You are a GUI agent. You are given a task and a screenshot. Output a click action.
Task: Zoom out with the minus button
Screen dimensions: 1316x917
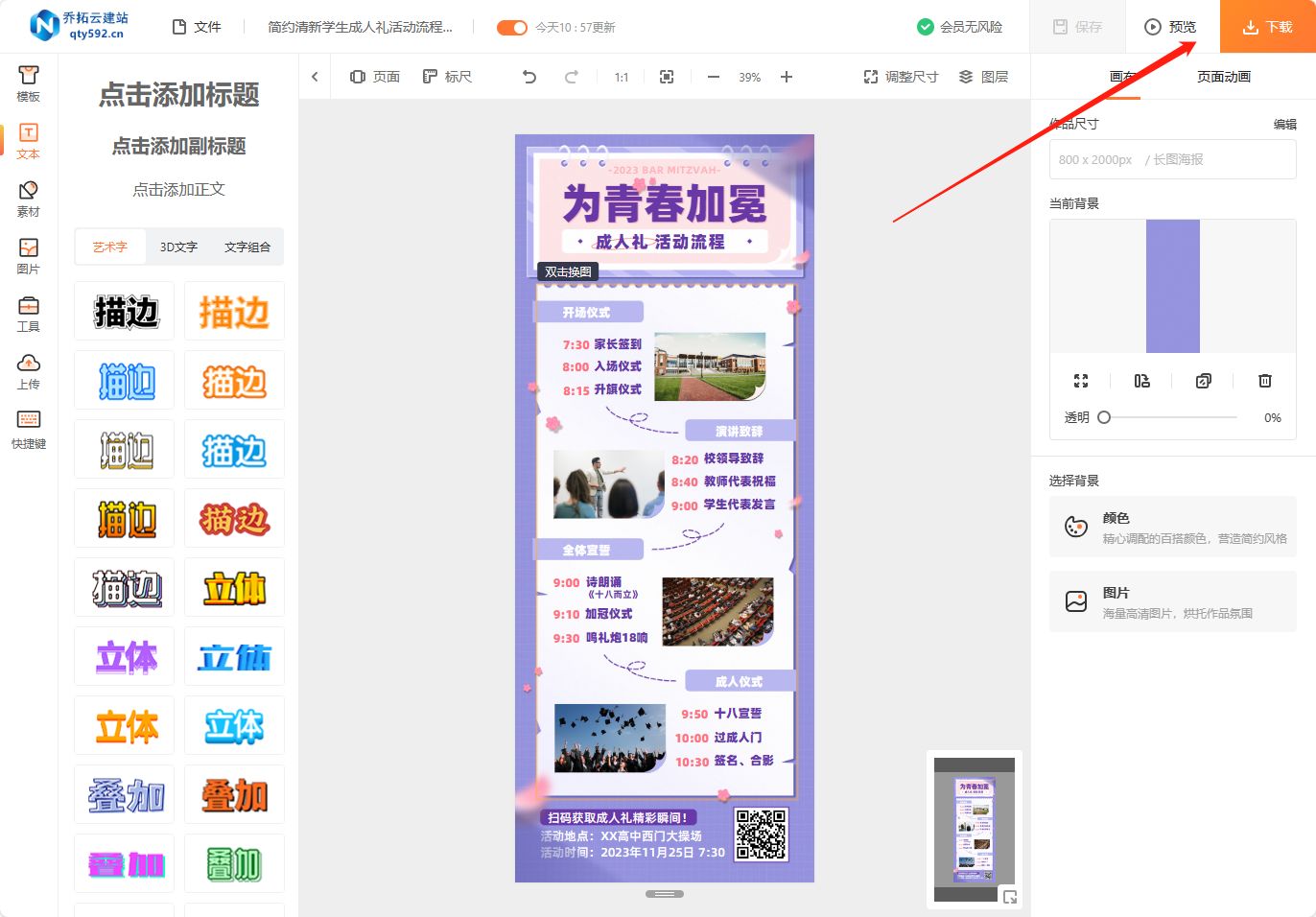[x=713, y=77]
